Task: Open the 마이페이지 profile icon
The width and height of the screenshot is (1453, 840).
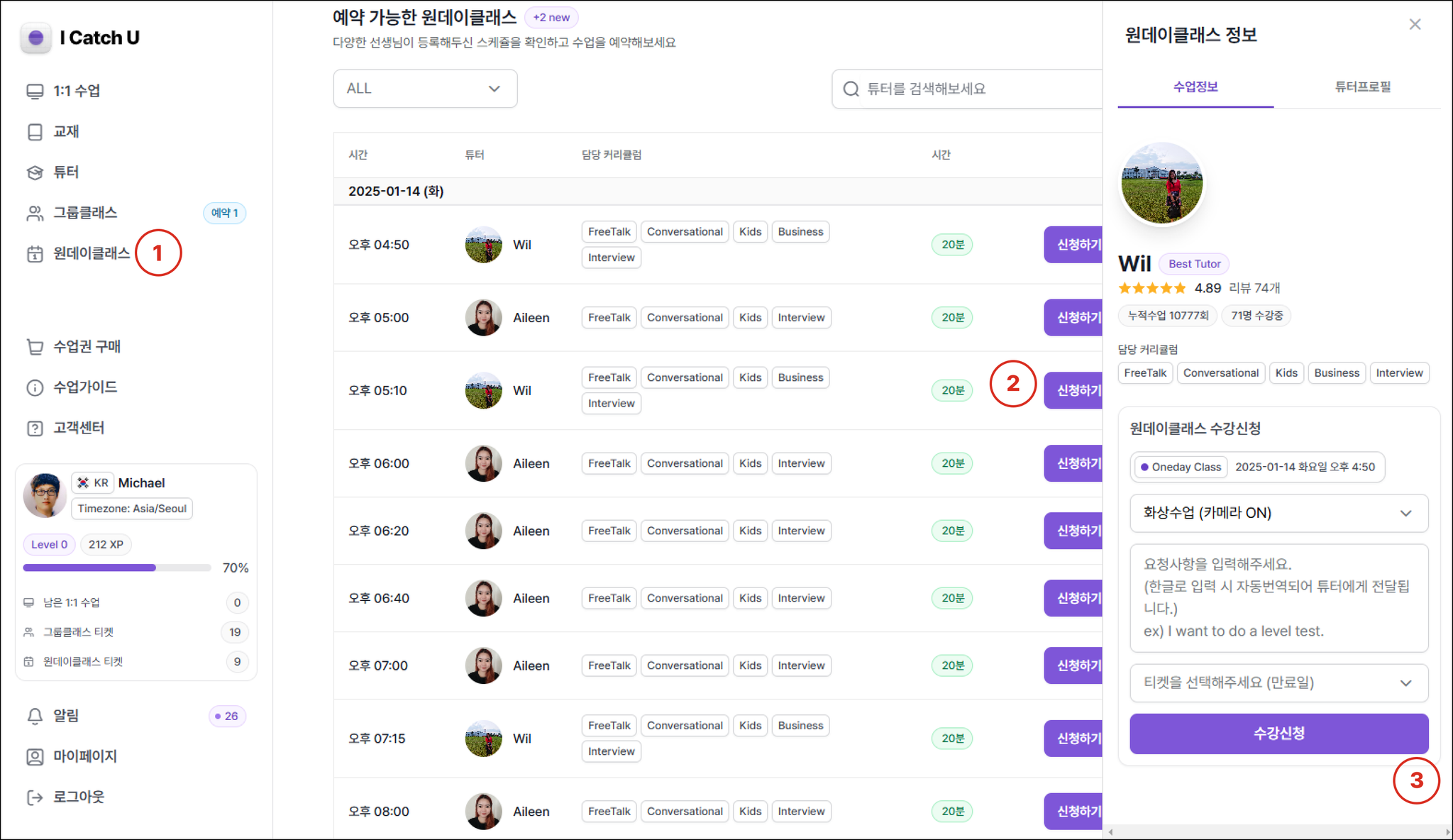Action: click(x=35, y=757)
